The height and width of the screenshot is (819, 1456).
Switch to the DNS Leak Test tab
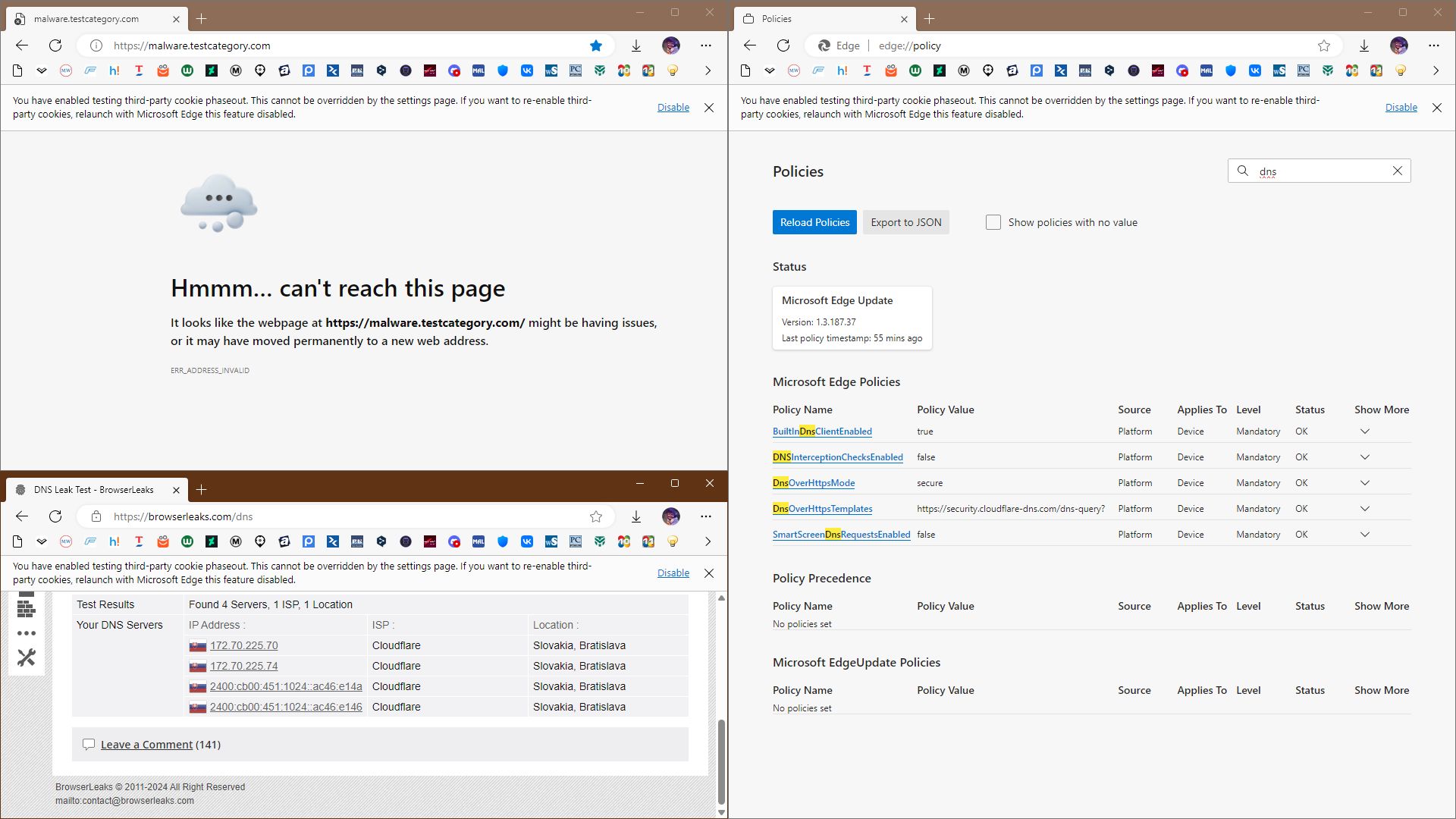94,490
